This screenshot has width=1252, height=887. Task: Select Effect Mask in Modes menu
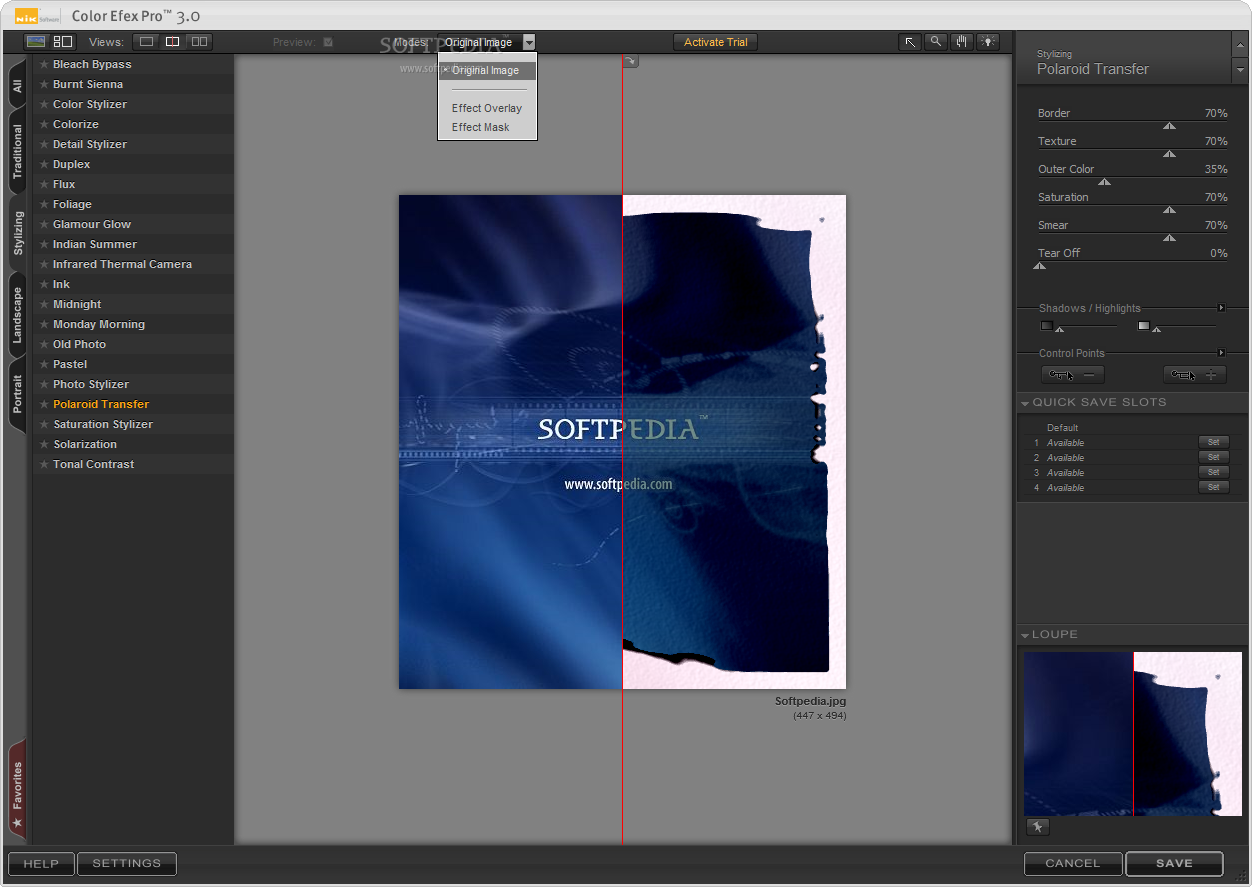(487, 127)
